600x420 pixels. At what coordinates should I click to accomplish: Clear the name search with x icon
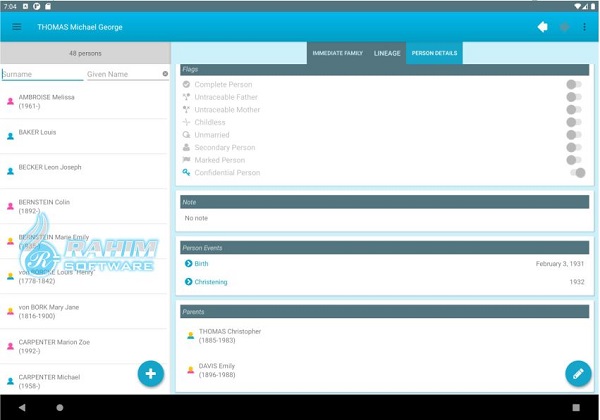click(165, 74)
